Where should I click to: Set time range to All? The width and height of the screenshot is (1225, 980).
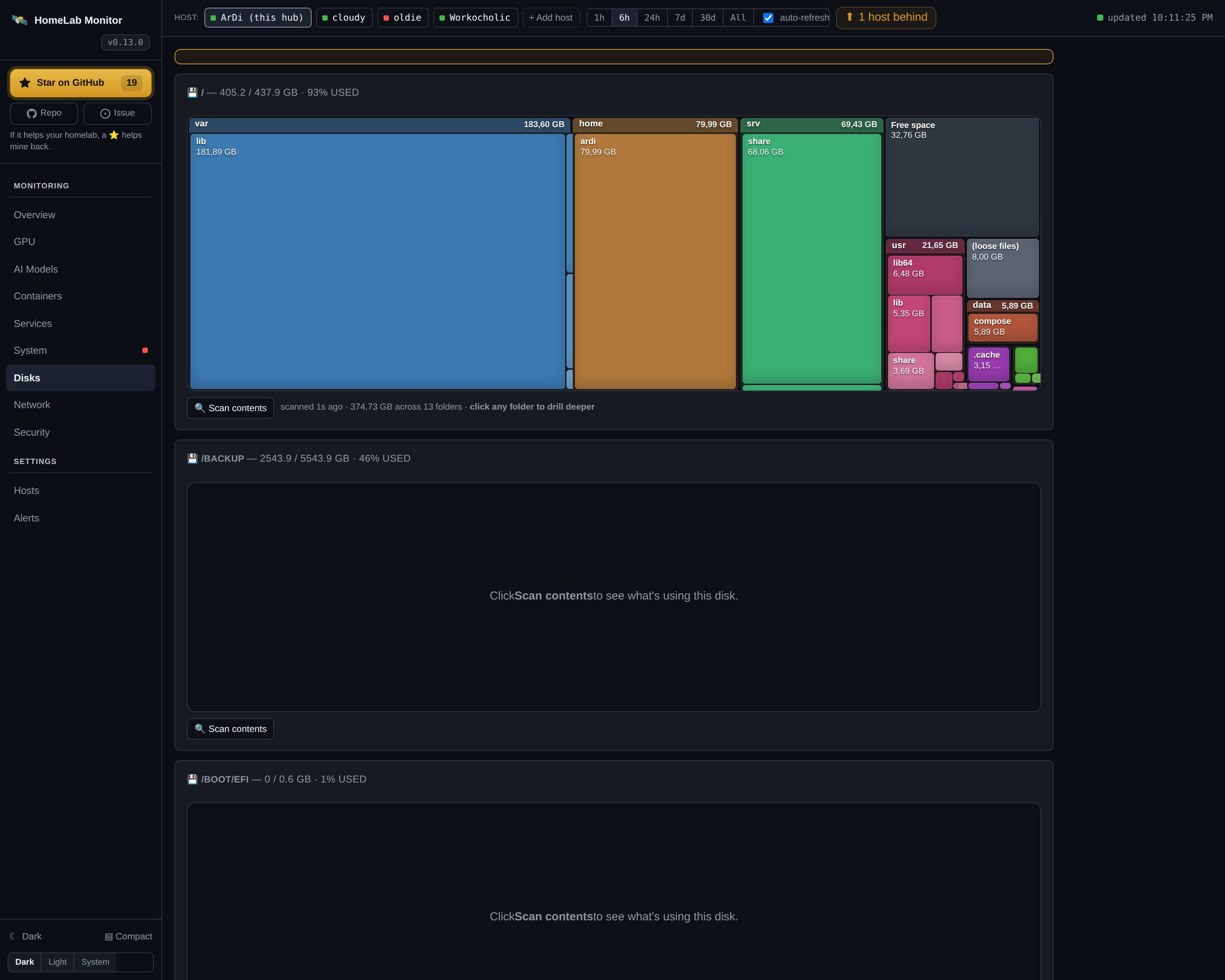[x=738, y=18]
